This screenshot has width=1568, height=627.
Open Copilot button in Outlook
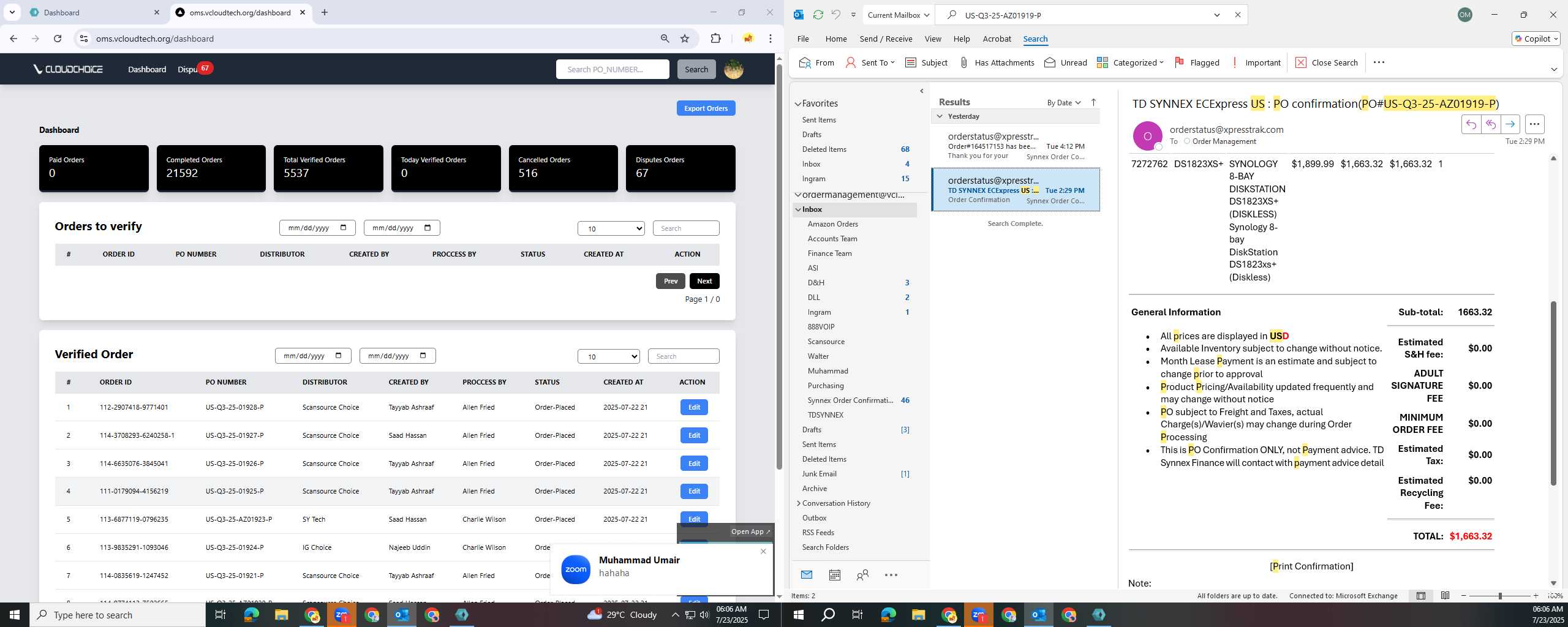[1536, 39]
